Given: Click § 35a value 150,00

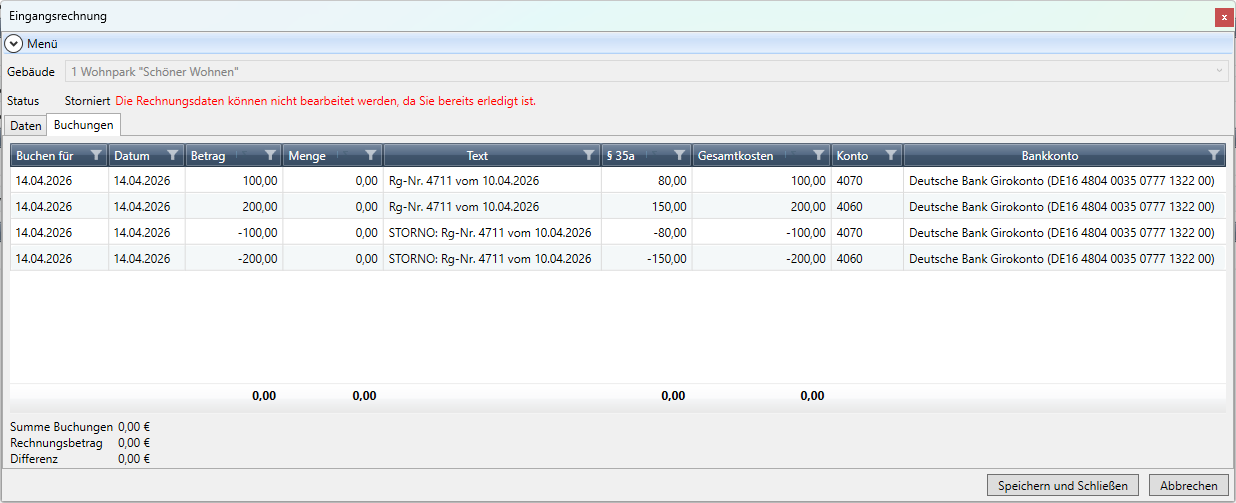Looking at the screenshot, I should pyautogui.click(x=646, y=207).
